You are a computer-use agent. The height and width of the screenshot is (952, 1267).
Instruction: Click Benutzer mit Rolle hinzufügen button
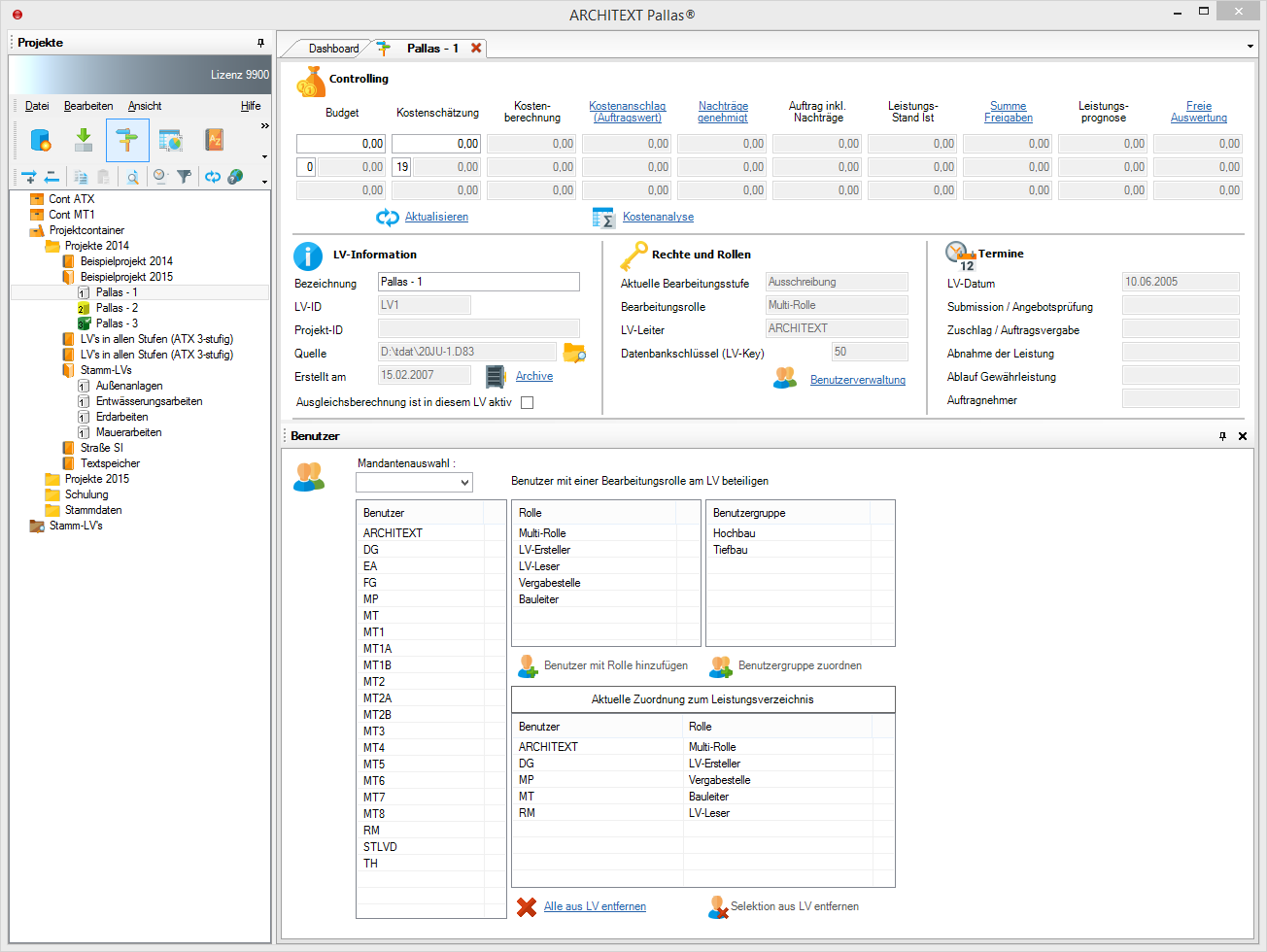point(603,665)
